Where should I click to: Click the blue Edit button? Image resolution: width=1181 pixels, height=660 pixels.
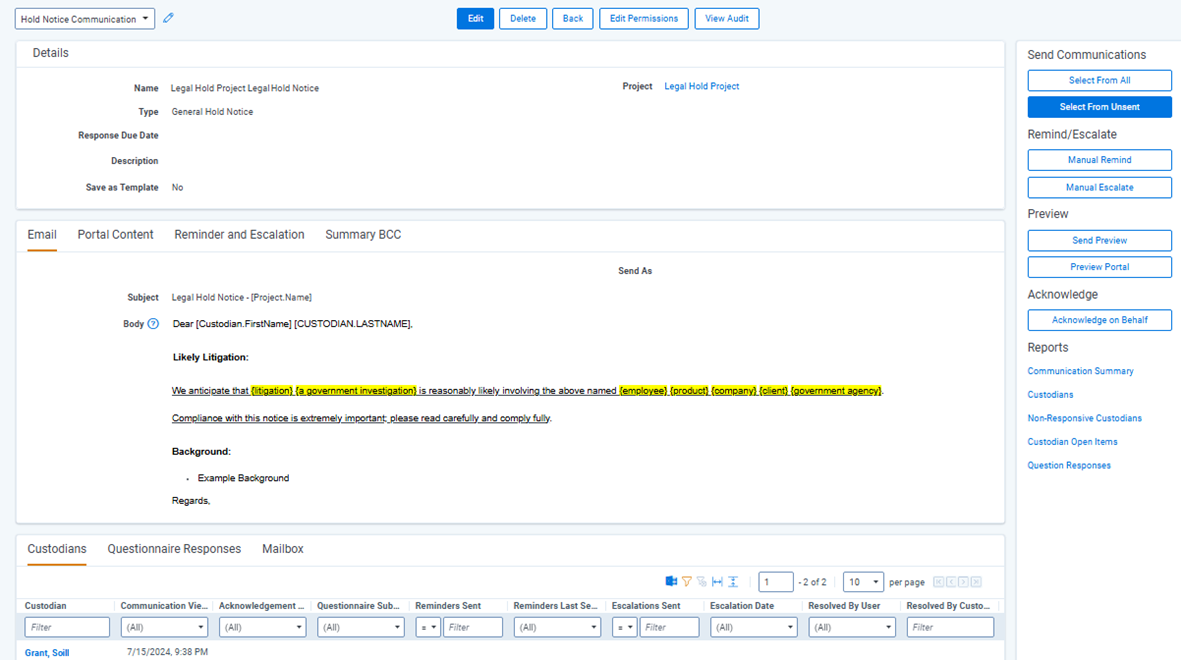coord(475,19)
